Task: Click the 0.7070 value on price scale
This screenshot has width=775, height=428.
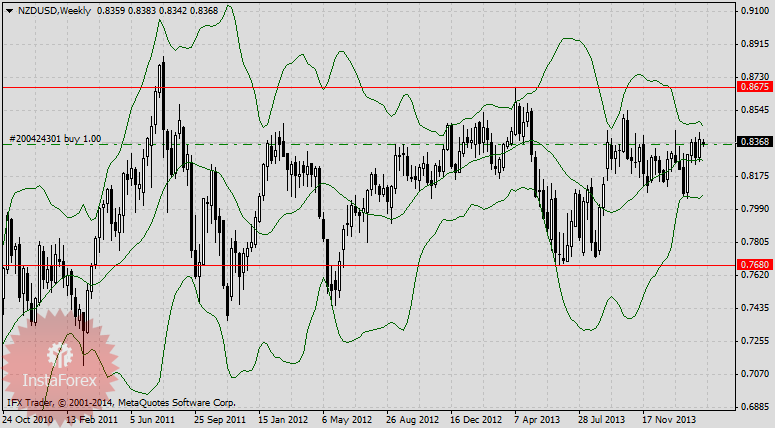Action: tap(753, 374)
